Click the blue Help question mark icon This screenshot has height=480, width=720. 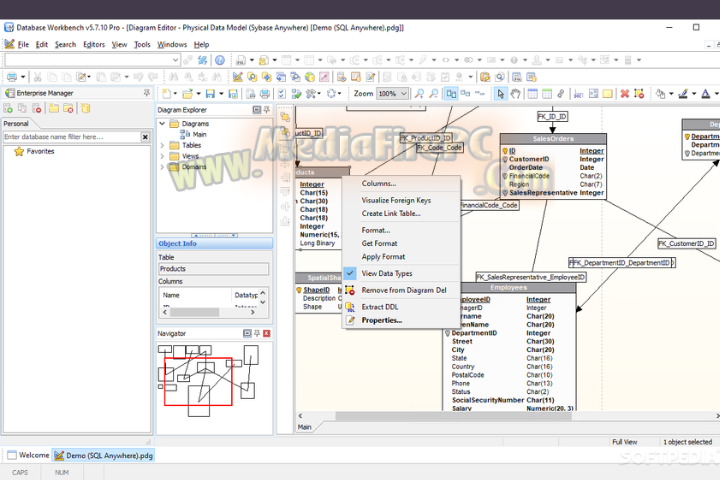pos(220,60)
